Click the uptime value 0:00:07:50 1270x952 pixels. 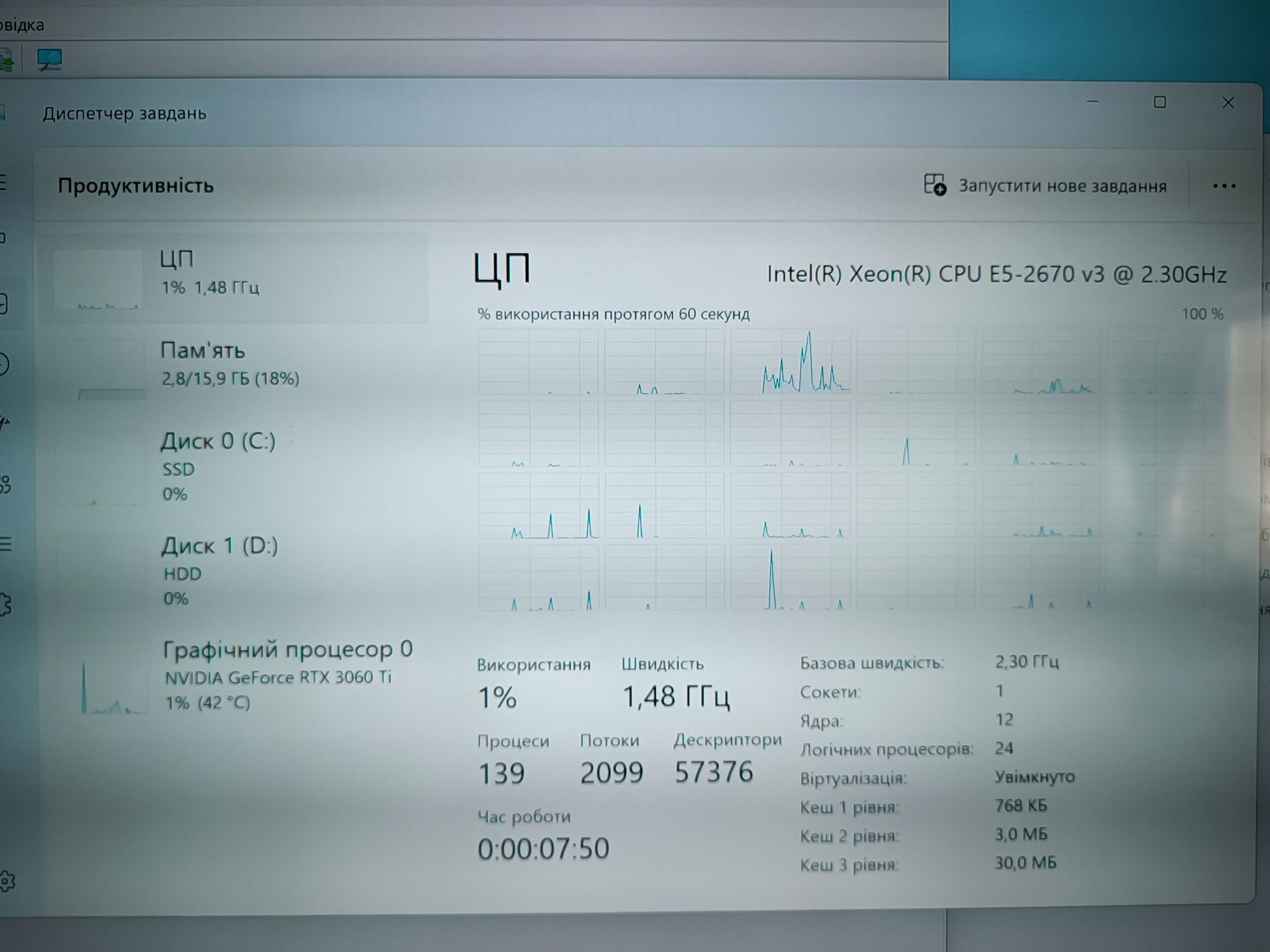(x=544, y=849)
